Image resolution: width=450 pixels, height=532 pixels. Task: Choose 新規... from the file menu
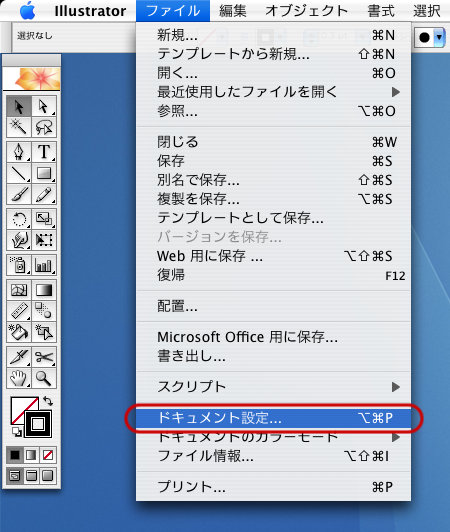tap(274, 35)
